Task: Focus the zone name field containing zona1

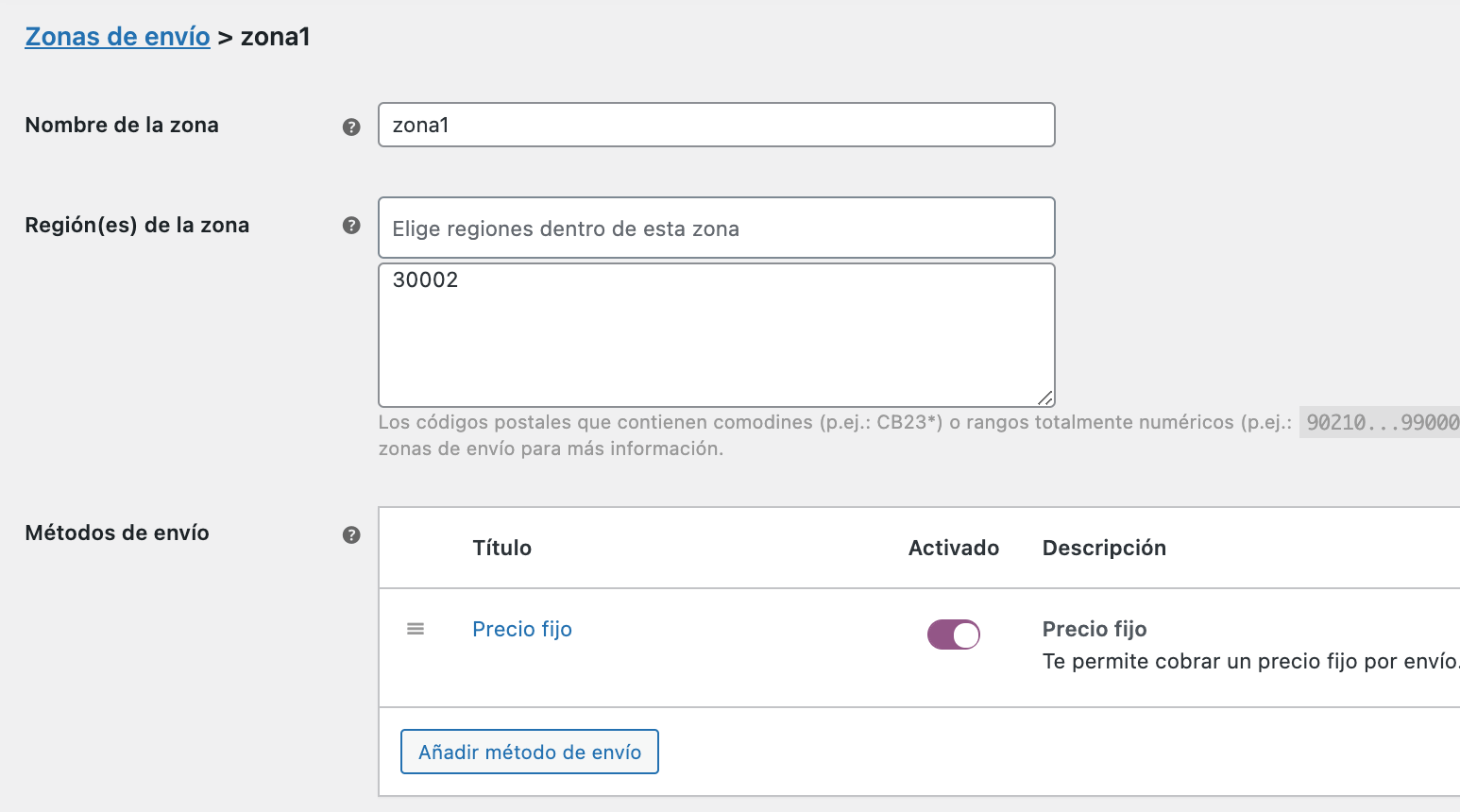Action: [x=717, y=125]
